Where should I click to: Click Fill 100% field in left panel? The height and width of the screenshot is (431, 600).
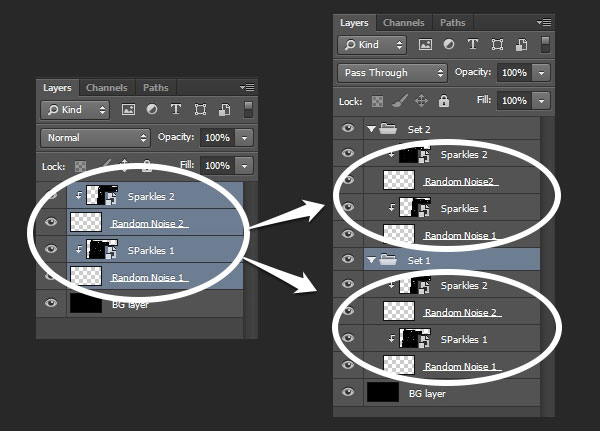[x=218, y=166]
